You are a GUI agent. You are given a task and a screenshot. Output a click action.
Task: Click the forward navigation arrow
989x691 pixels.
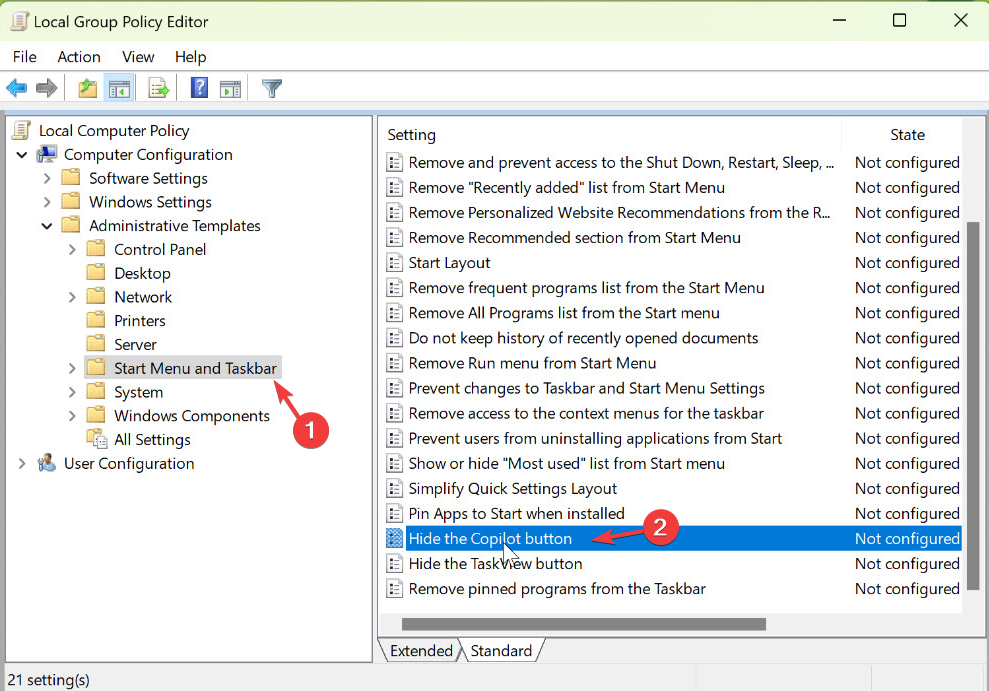46,88
